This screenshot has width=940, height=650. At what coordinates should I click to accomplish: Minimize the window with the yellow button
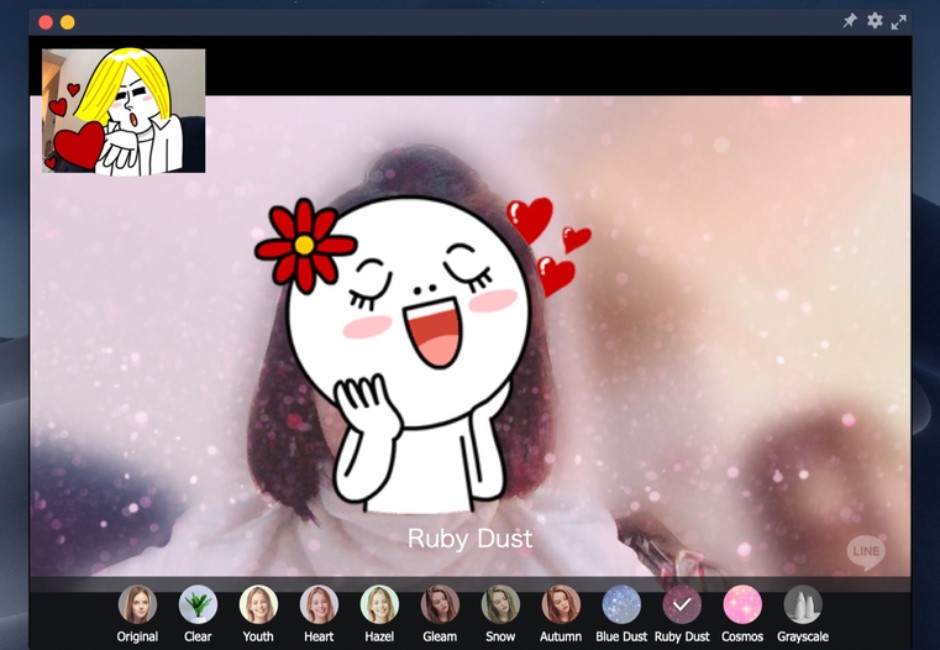67,22
